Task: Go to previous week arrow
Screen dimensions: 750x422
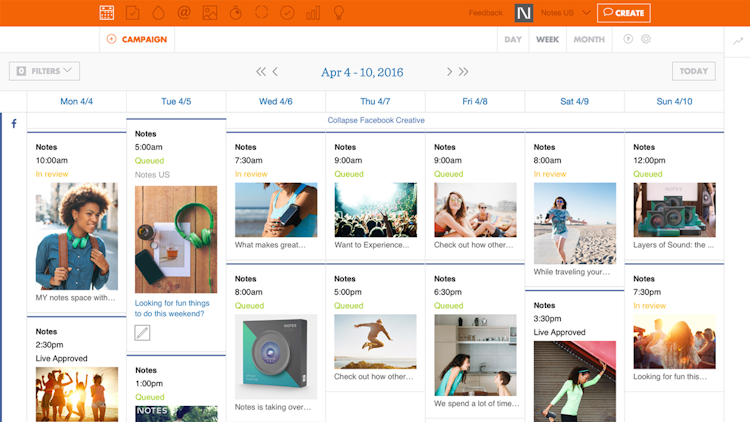Action: (x=275, y=72)
